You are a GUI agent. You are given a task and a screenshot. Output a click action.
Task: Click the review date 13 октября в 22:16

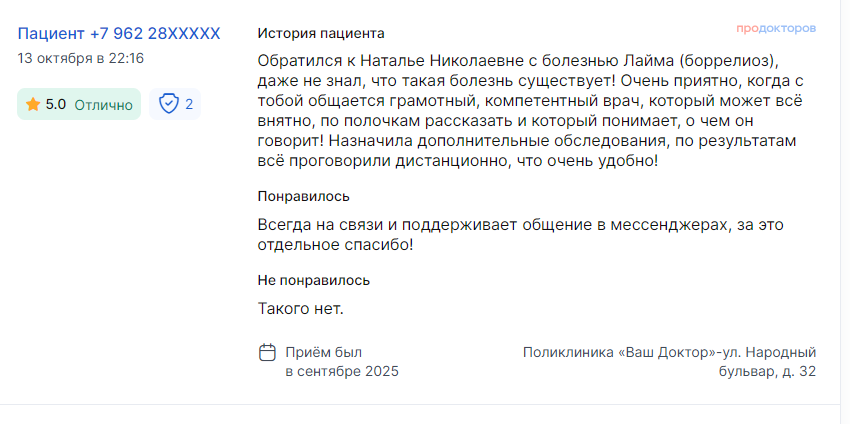[81, 58]
